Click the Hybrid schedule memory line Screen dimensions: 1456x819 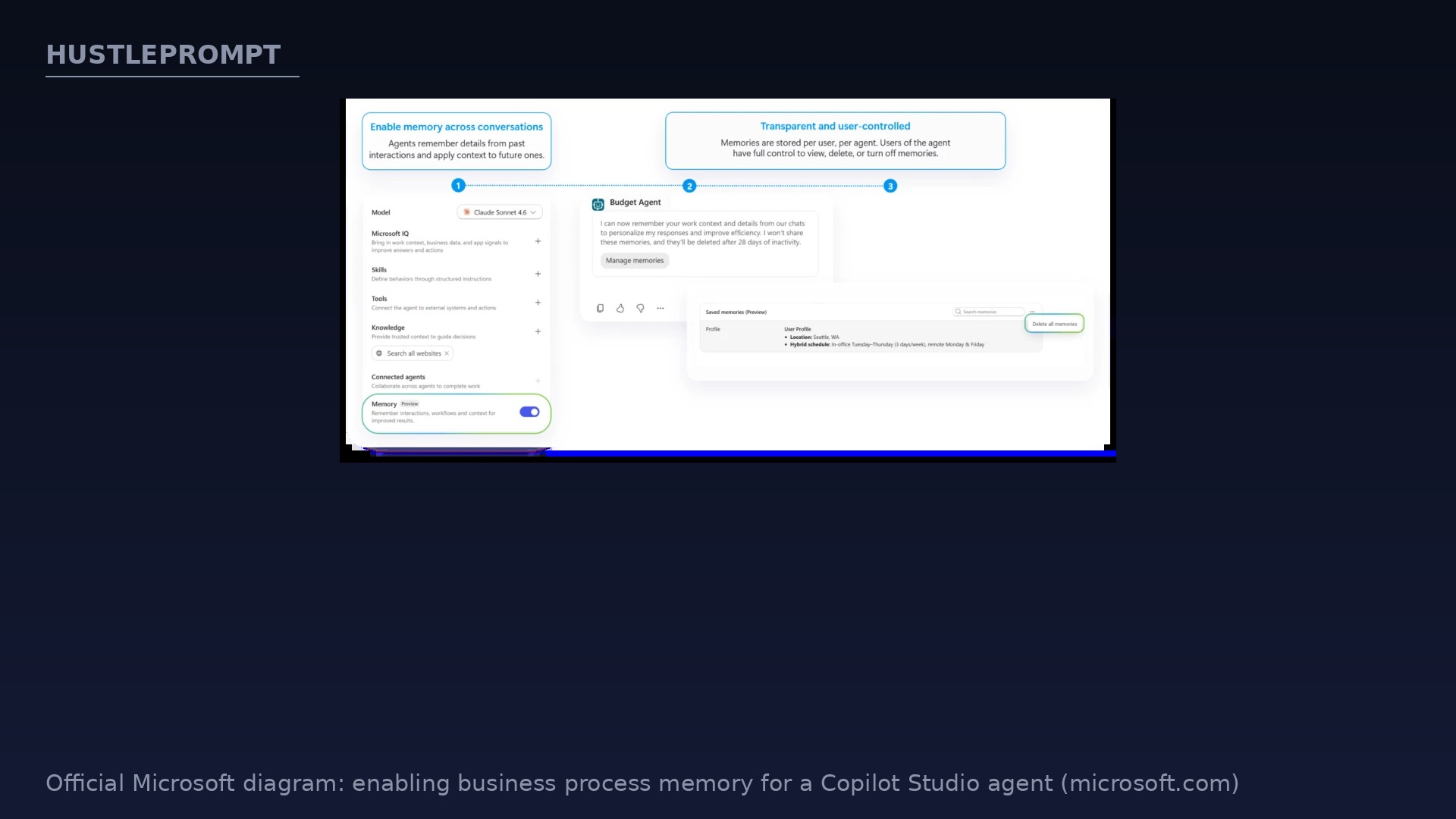tap(886, 344)
